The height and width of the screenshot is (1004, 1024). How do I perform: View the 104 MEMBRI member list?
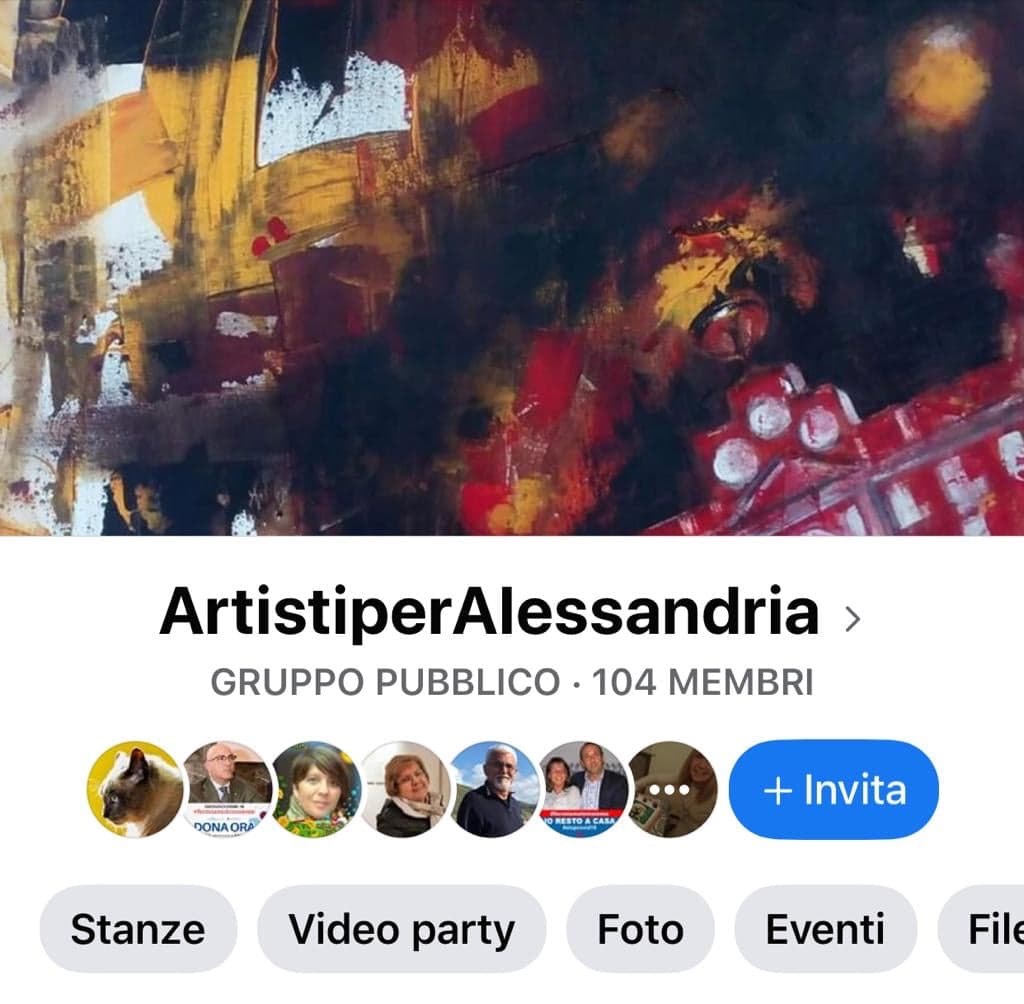(x=702, y=682)
